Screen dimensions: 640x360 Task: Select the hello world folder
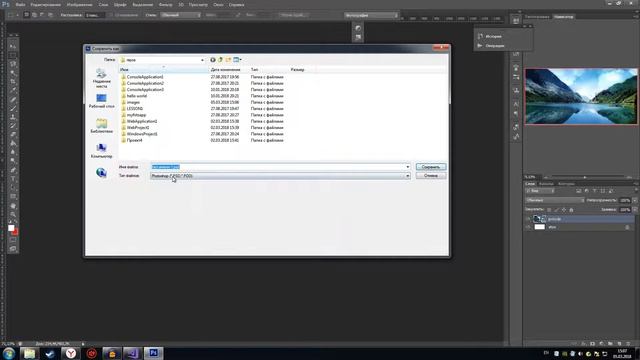(x=137, y=96)
